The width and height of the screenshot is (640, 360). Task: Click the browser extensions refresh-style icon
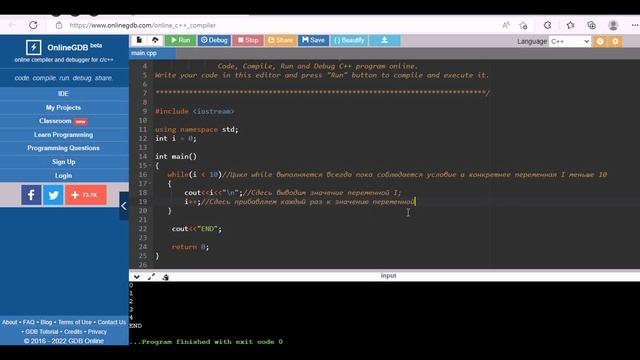[x=547, y=25]
